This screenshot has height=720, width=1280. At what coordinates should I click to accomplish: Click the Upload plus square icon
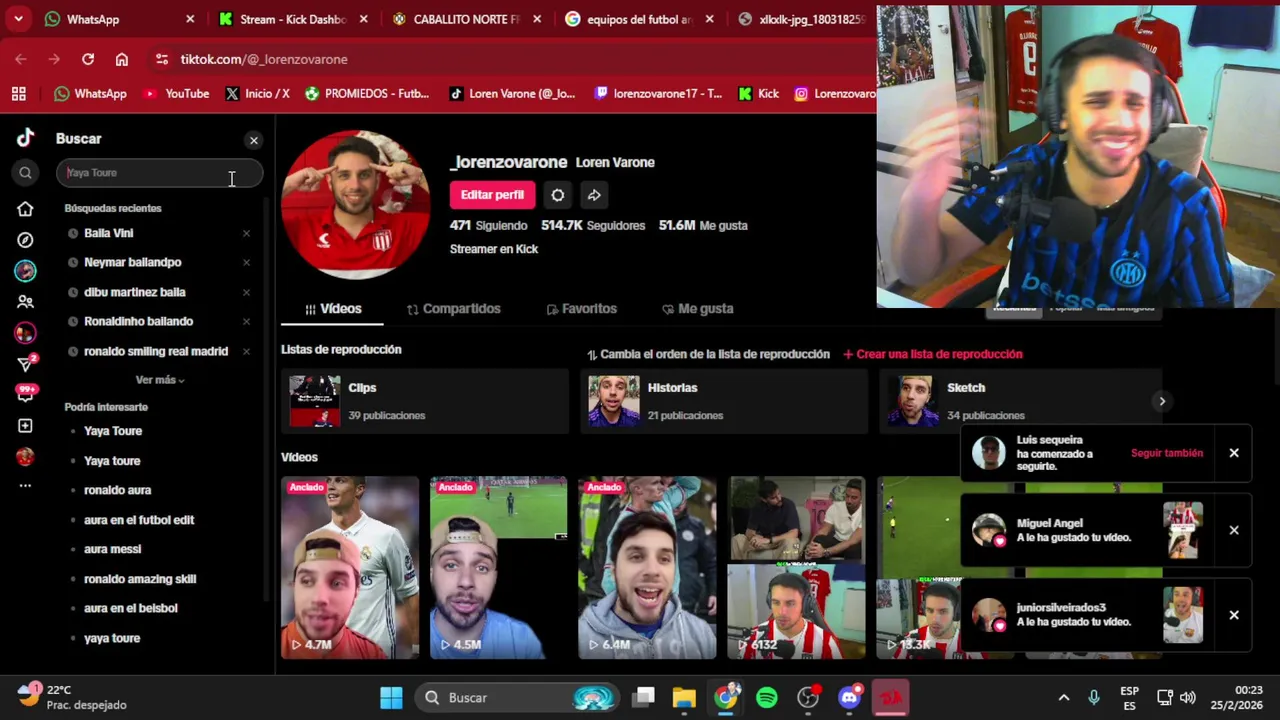[25, 426]
